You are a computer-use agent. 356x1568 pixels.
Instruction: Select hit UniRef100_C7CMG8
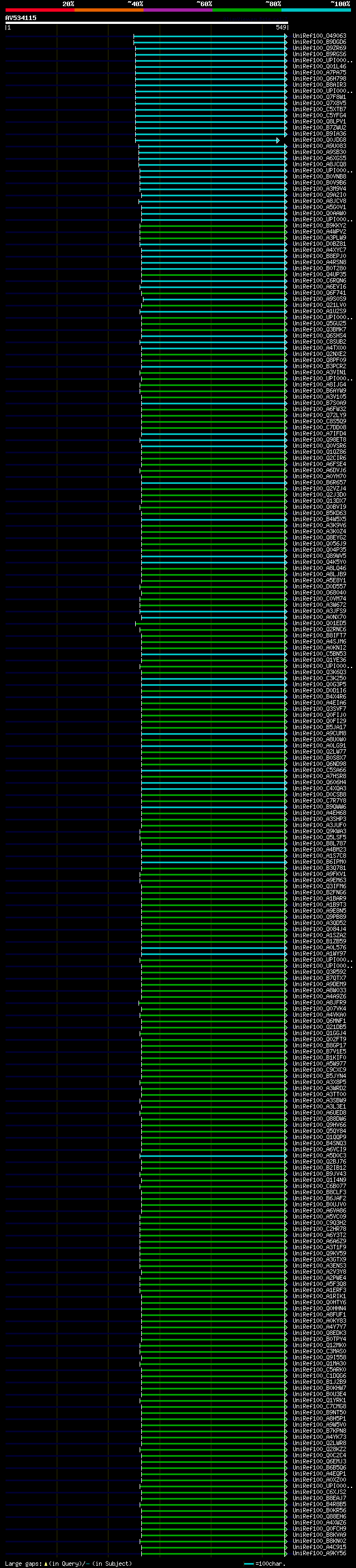click(319, 1407)
